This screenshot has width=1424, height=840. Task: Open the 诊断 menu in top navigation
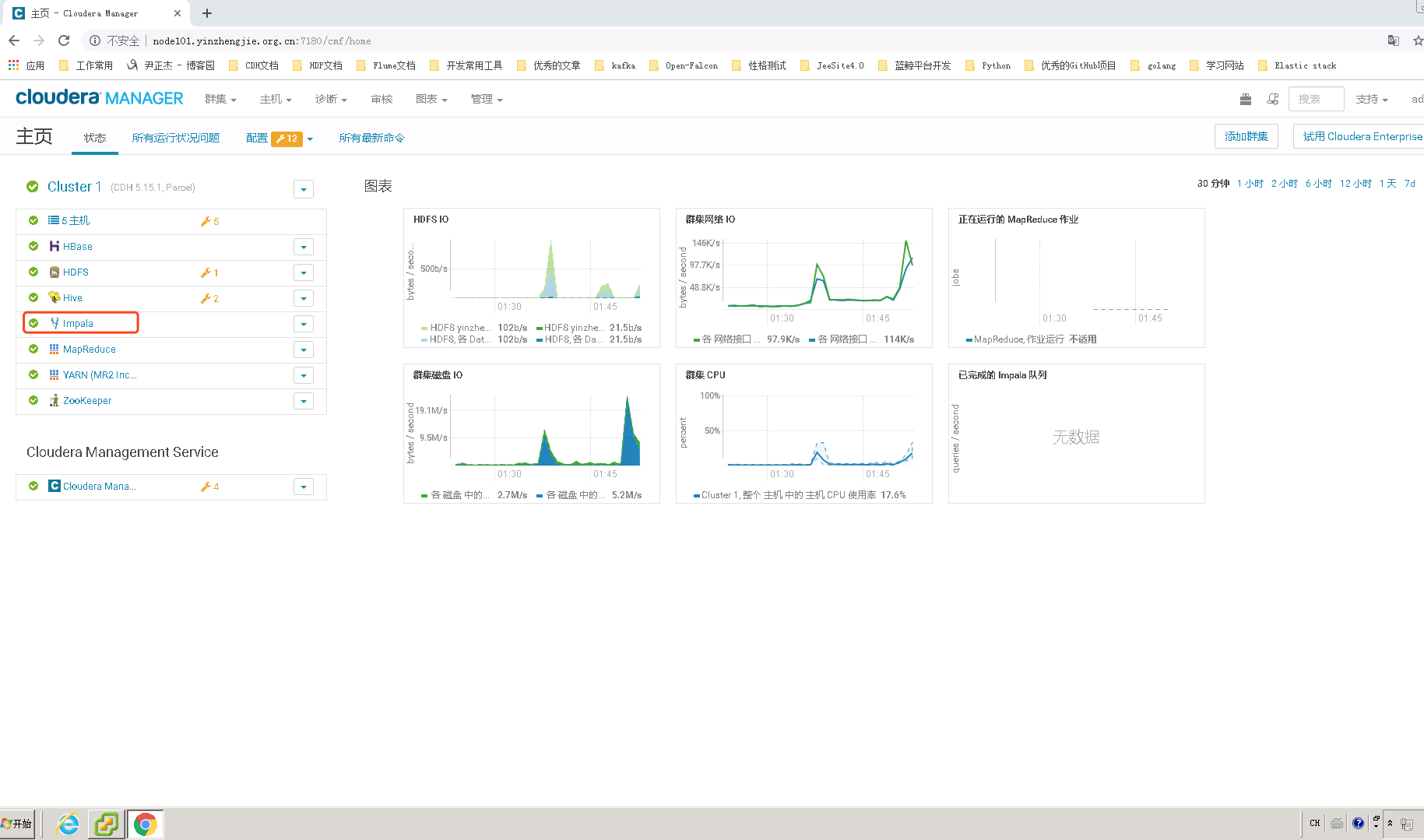click(330, 99)
